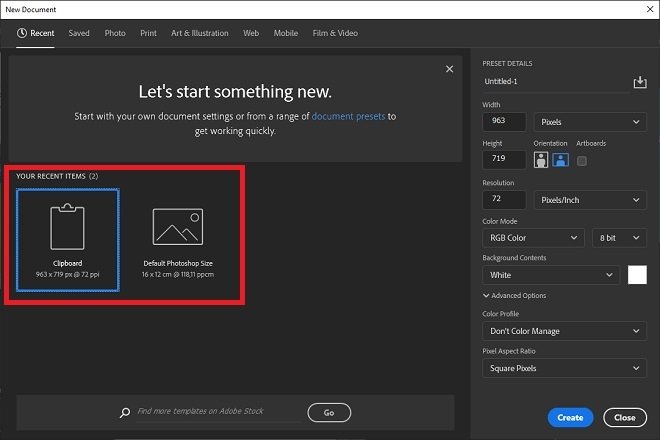
Task: Collapse the Advanced Options section
Action: tap(514, 296)
